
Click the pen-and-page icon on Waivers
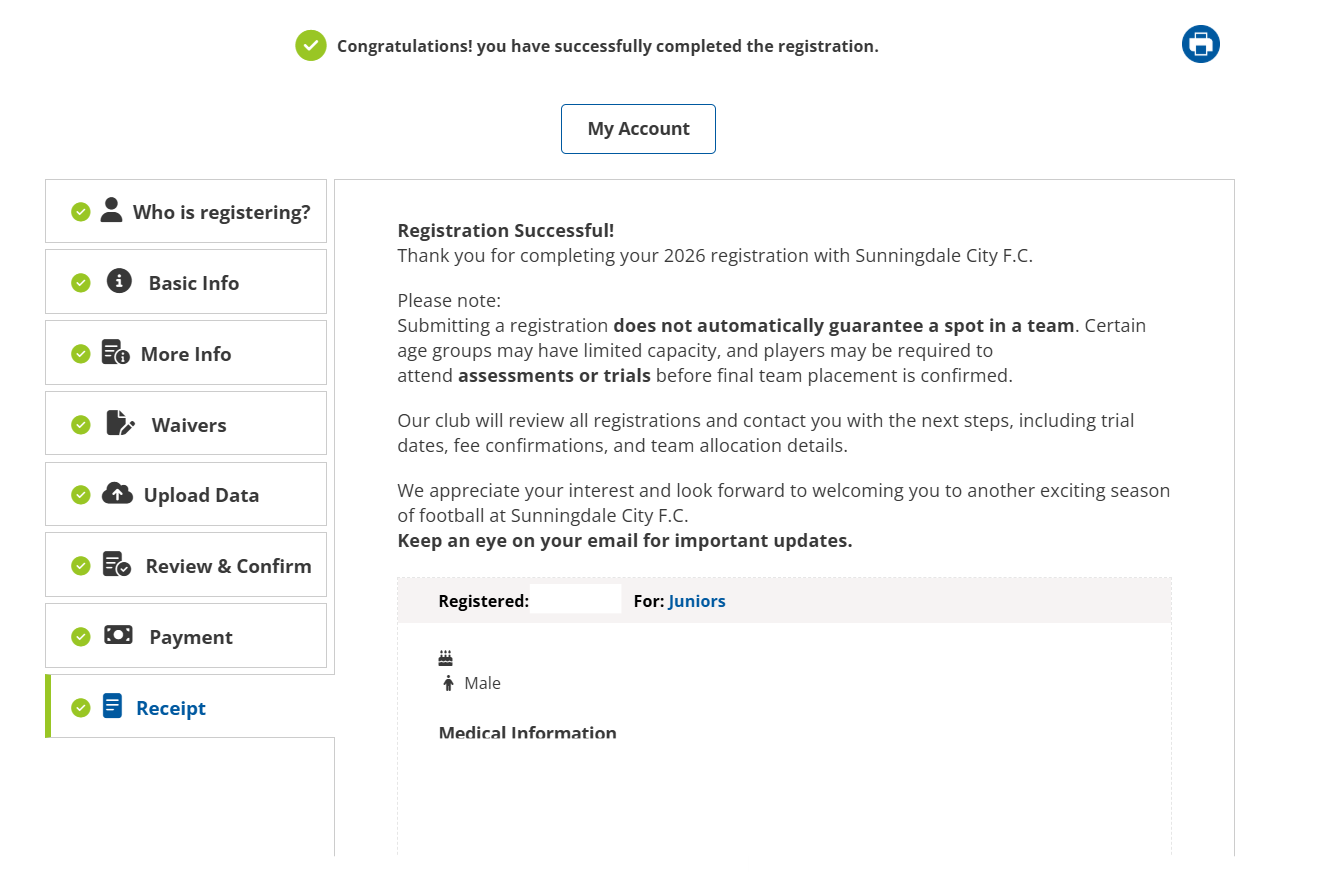120,423
